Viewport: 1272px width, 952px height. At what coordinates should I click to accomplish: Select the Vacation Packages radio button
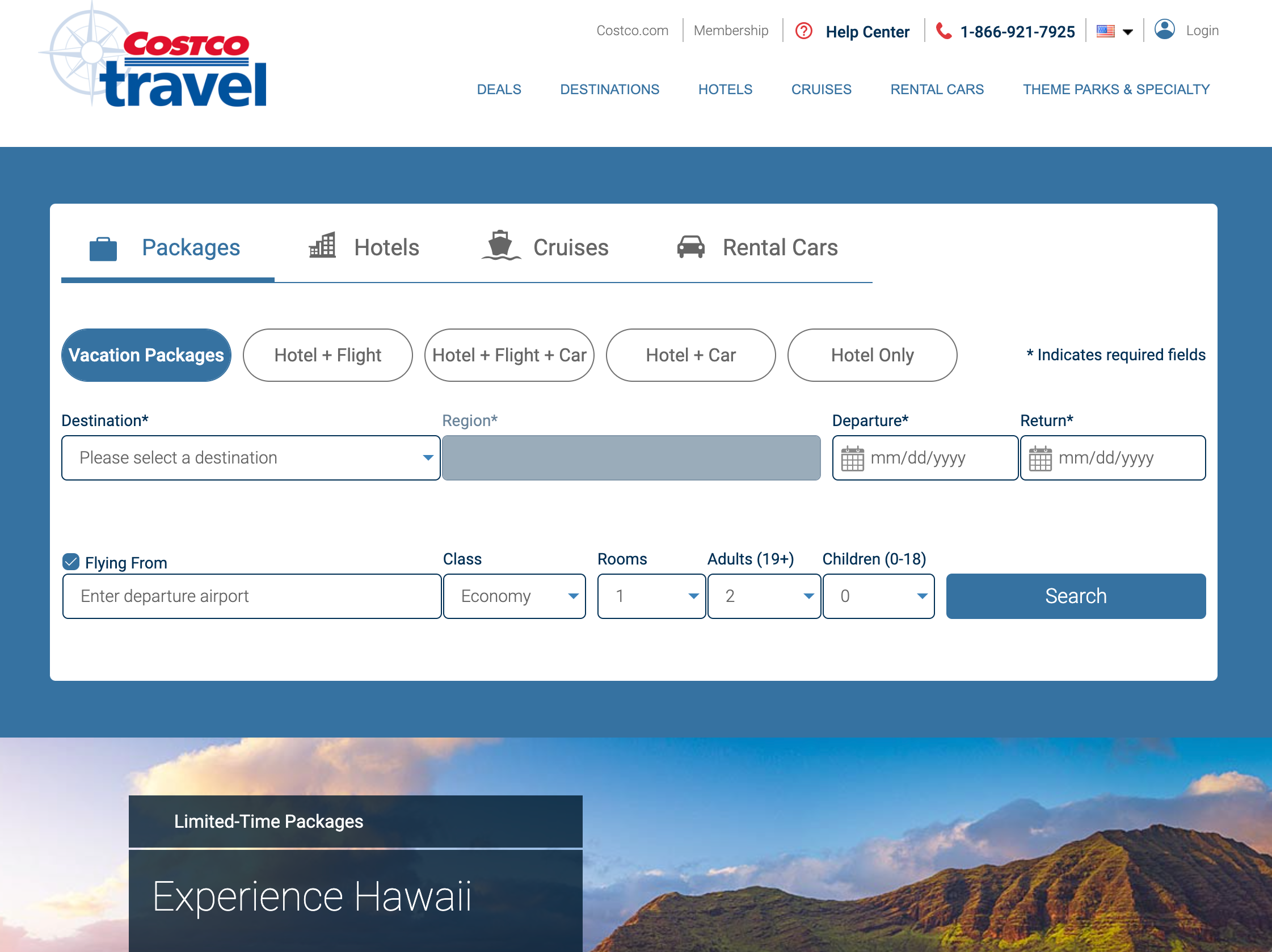(x=146, y=354)
